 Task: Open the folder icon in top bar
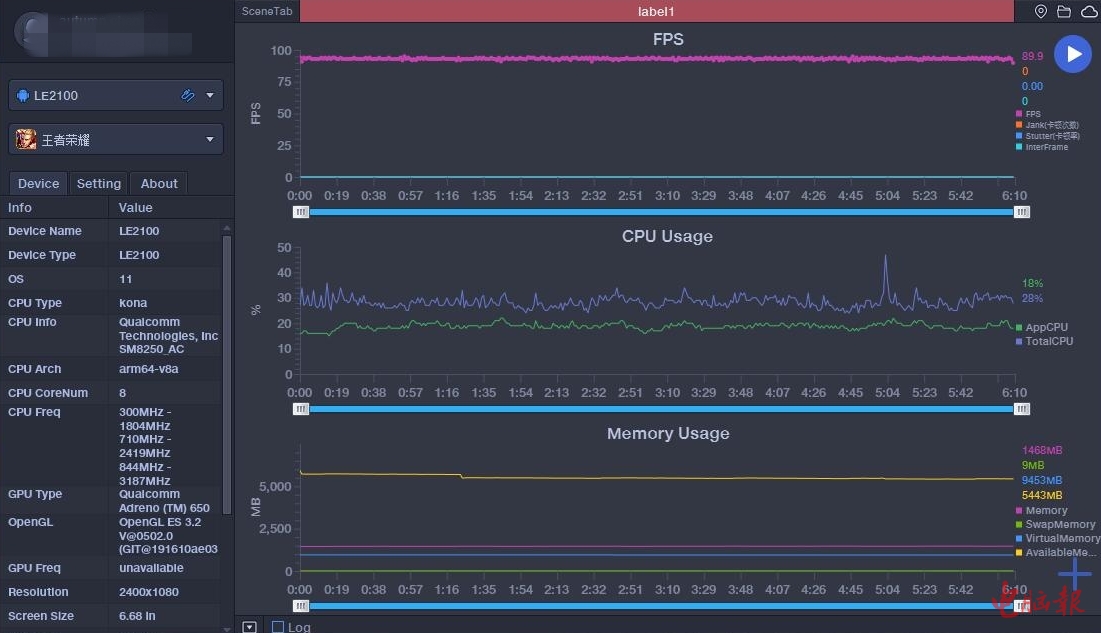click(x=1064, y=12)
